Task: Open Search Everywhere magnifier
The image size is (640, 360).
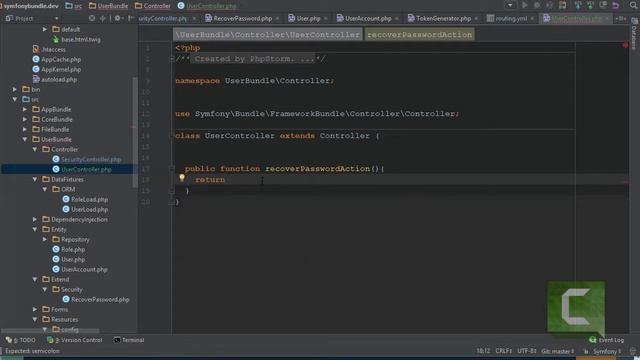Action: pos(634,5)
